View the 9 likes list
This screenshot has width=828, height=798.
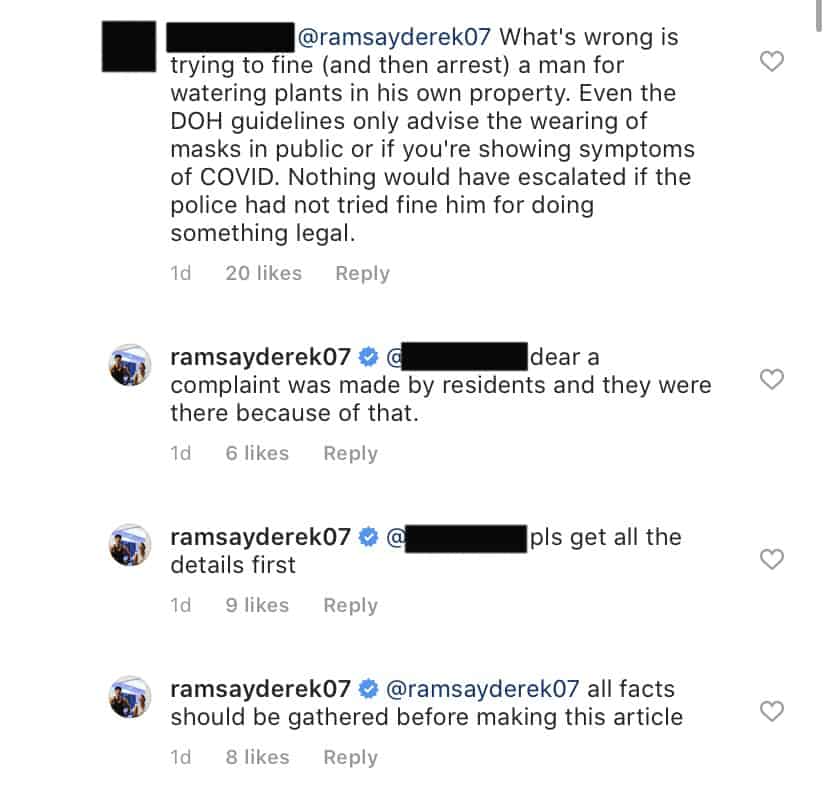(x=257, y=605)
